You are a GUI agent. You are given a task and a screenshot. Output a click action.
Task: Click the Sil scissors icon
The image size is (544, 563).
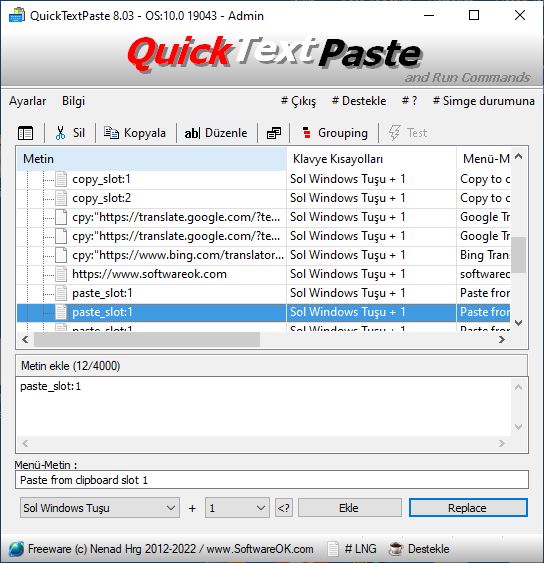[x=61, y=133]
